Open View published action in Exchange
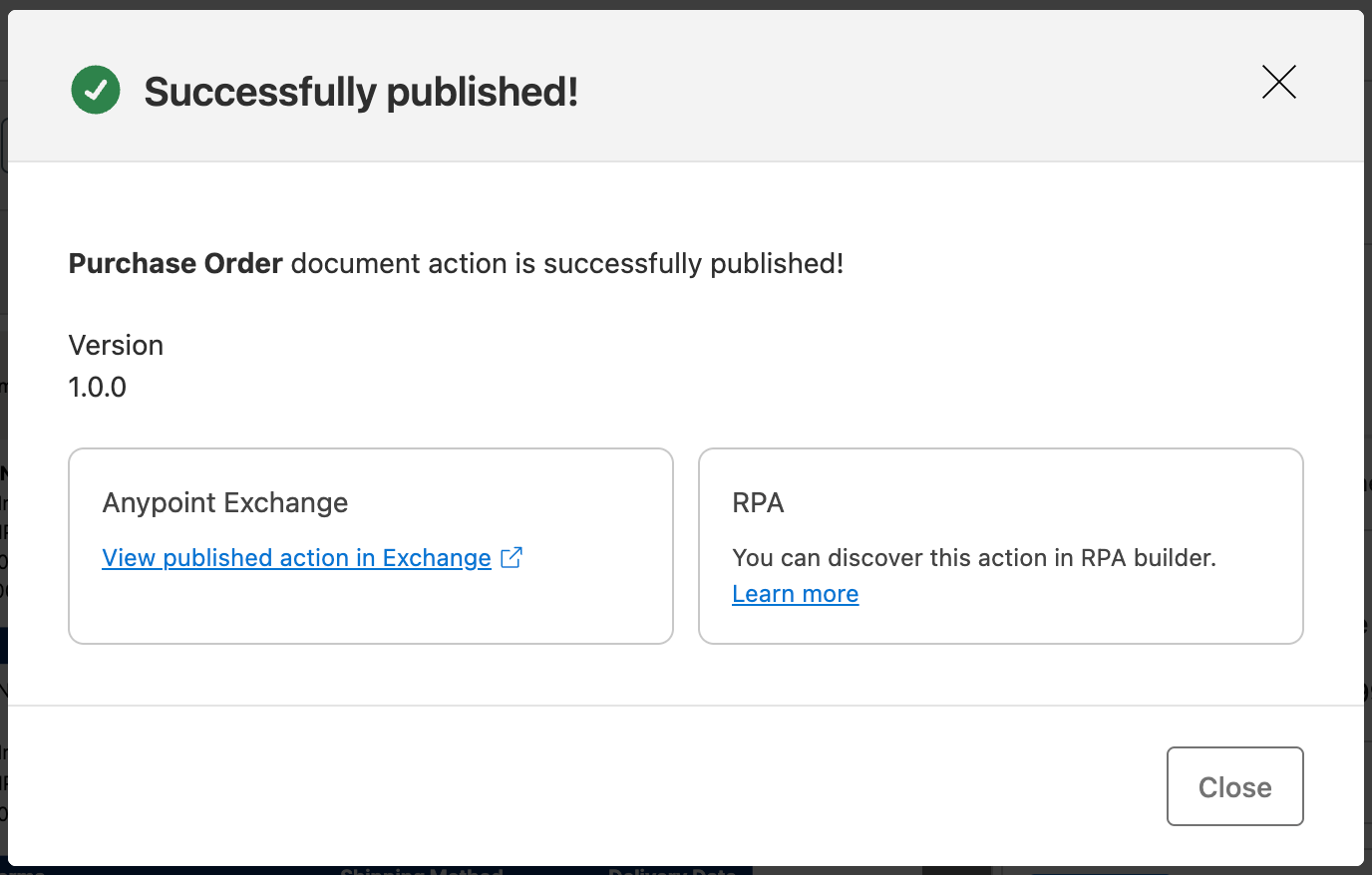The width and height of the screenshot is (1372, 875). pos(296,558)
